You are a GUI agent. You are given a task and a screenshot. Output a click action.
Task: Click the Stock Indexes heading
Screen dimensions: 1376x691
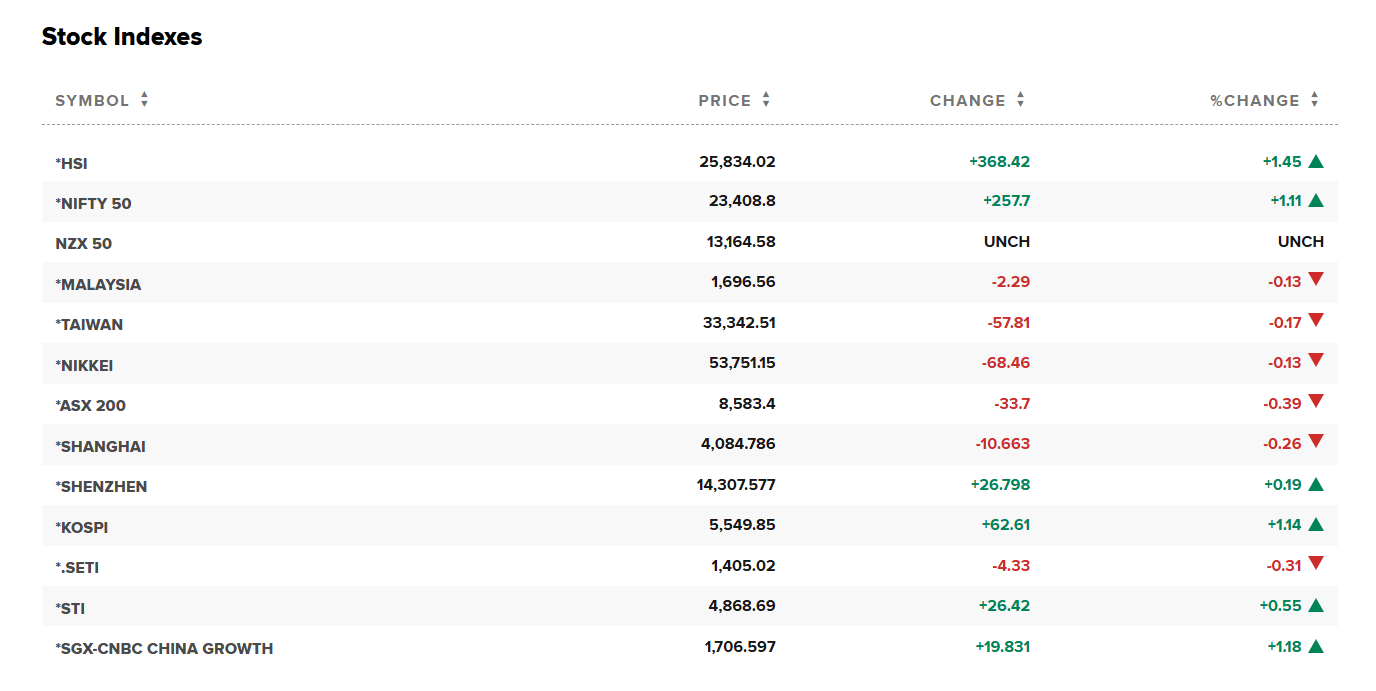122,37
